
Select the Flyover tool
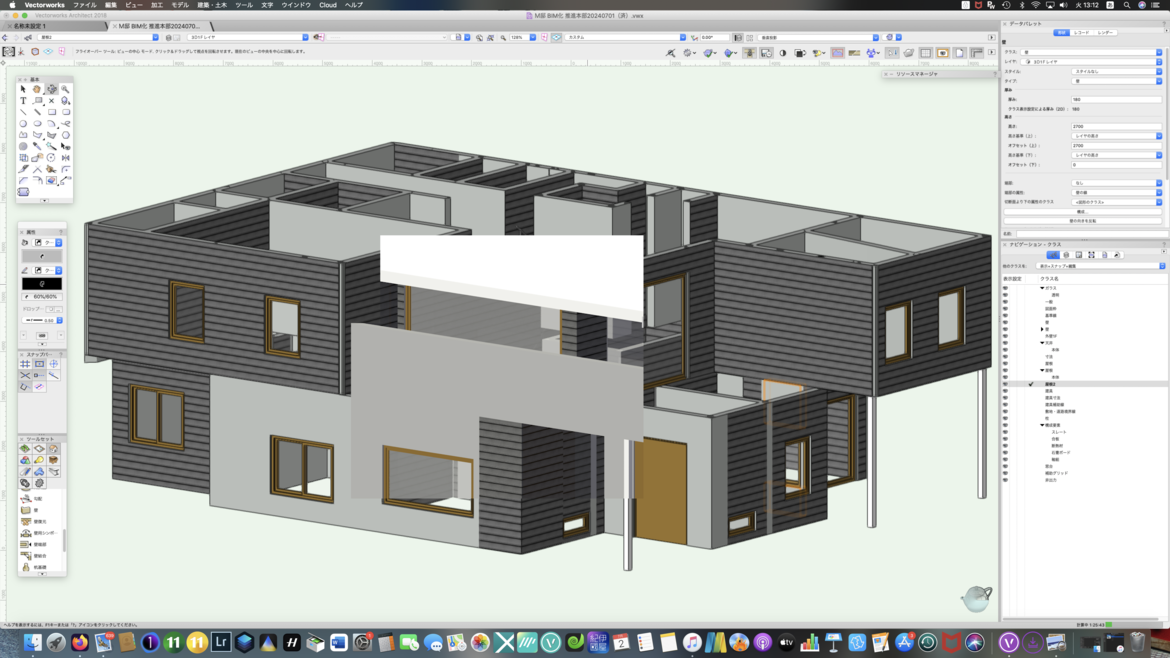click(51, 89)
